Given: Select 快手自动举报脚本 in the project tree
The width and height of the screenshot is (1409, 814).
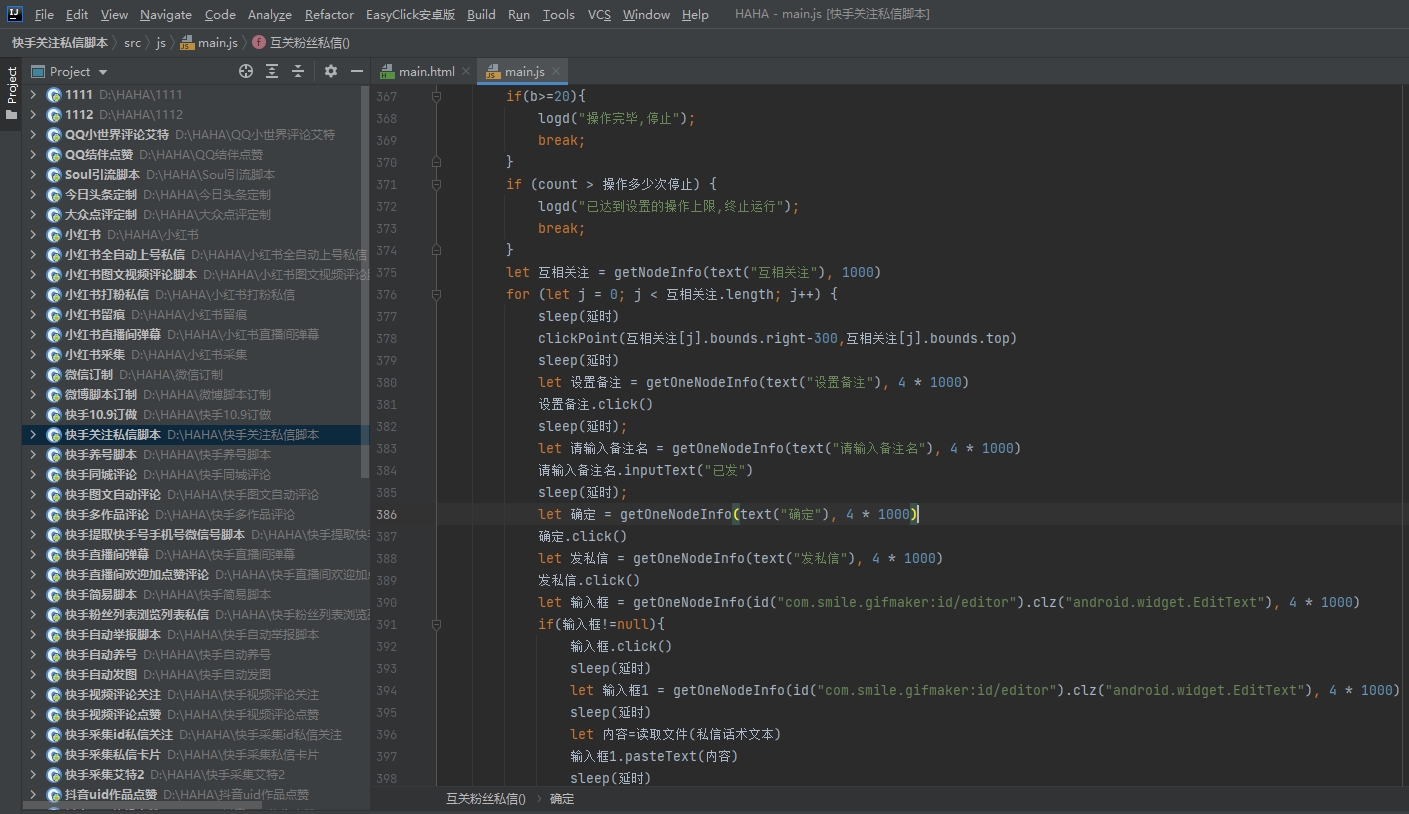Looking at the screenshot, I should click(113, 635).
